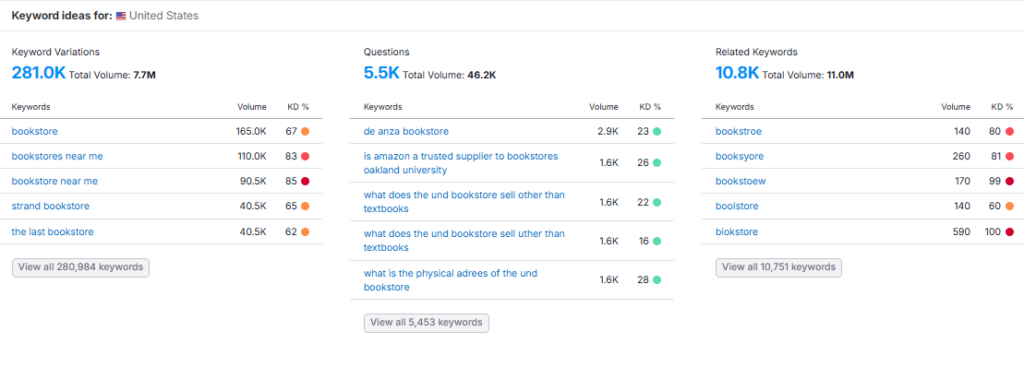Open the 'bookstore near me' keyword link

coord(55,181)
